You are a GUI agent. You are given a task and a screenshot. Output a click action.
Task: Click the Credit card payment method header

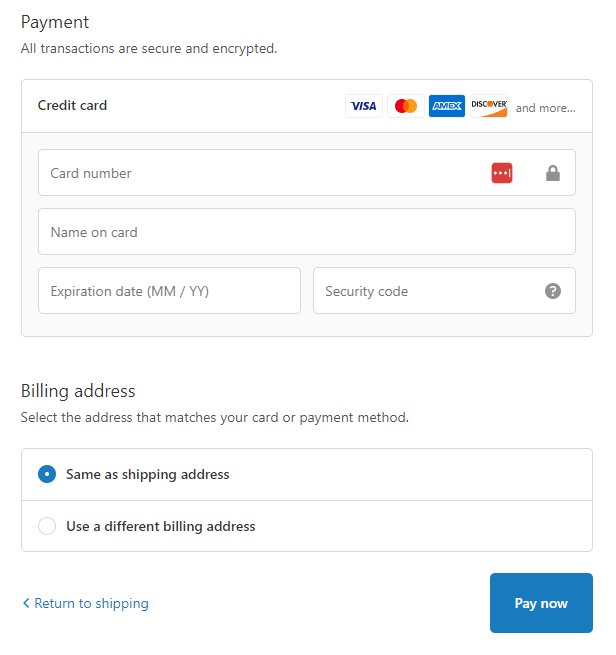pyautogui.click(x=73, y=105)
